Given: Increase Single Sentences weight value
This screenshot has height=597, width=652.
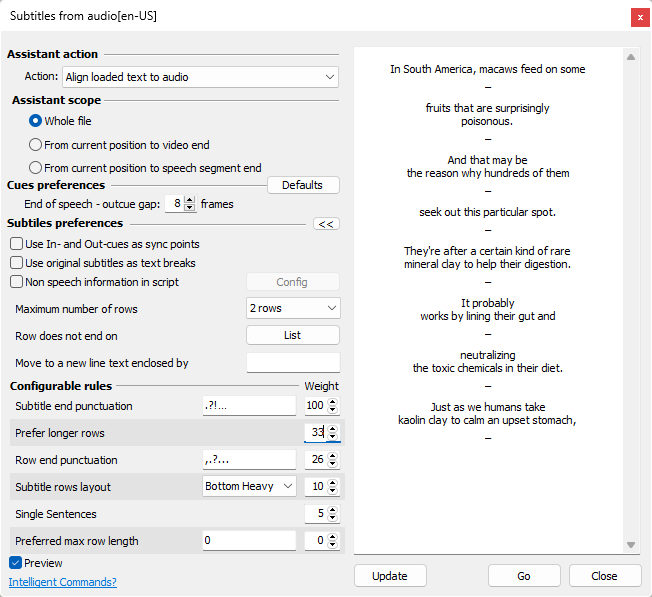Looking at the screenshot, I should pyautogui.click(x=334, y=510).
